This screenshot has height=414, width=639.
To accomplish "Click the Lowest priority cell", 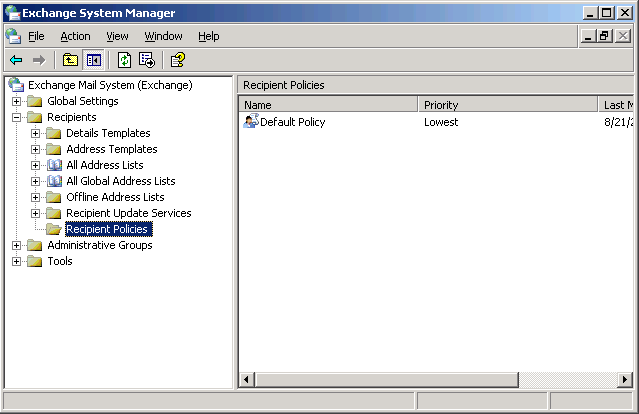I will pos(441,122).
